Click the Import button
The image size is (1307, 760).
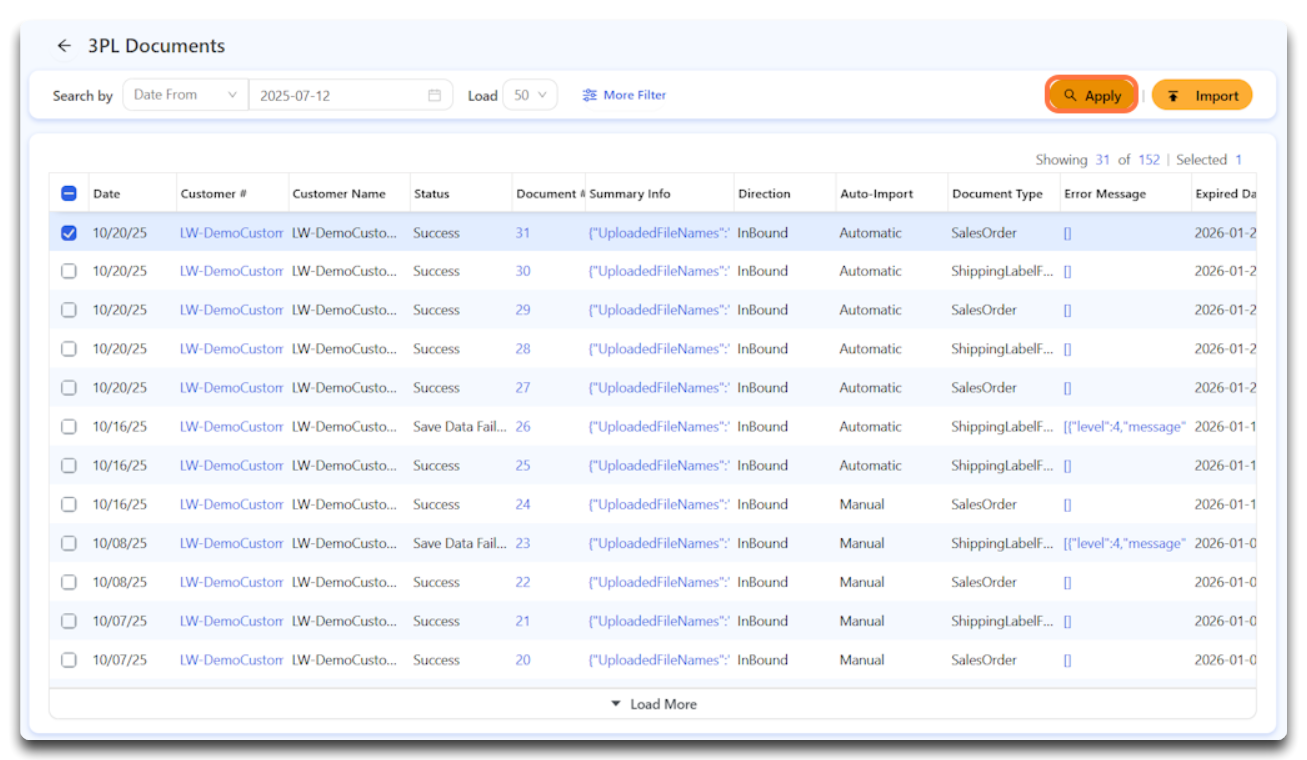(1202, 96)
